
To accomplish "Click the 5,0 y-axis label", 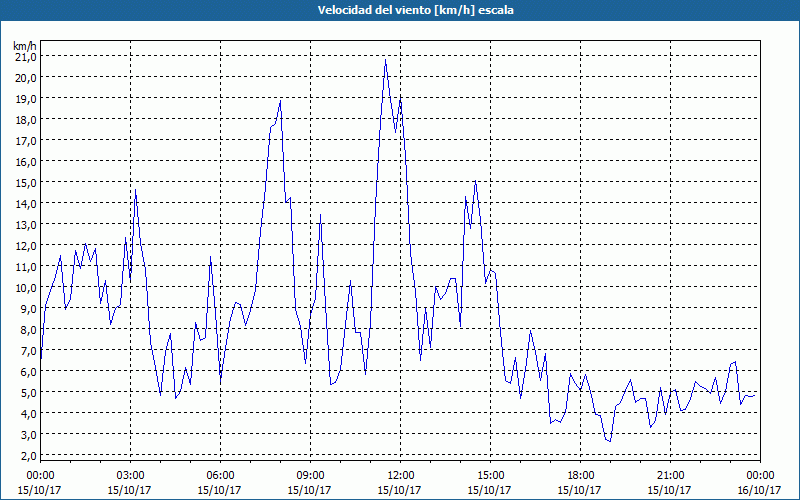I will click(28, 392).
